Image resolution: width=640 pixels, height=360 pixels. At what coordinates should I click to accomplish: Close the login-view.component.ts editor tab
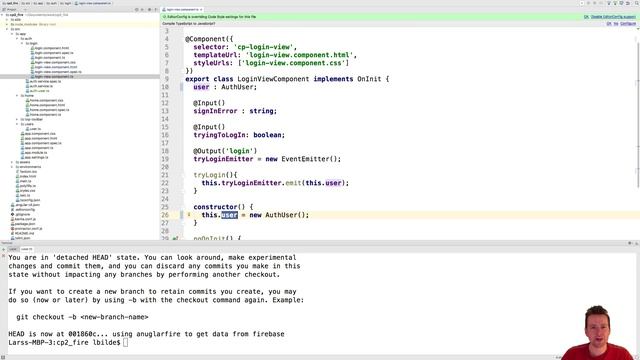(x=201, y=9)
